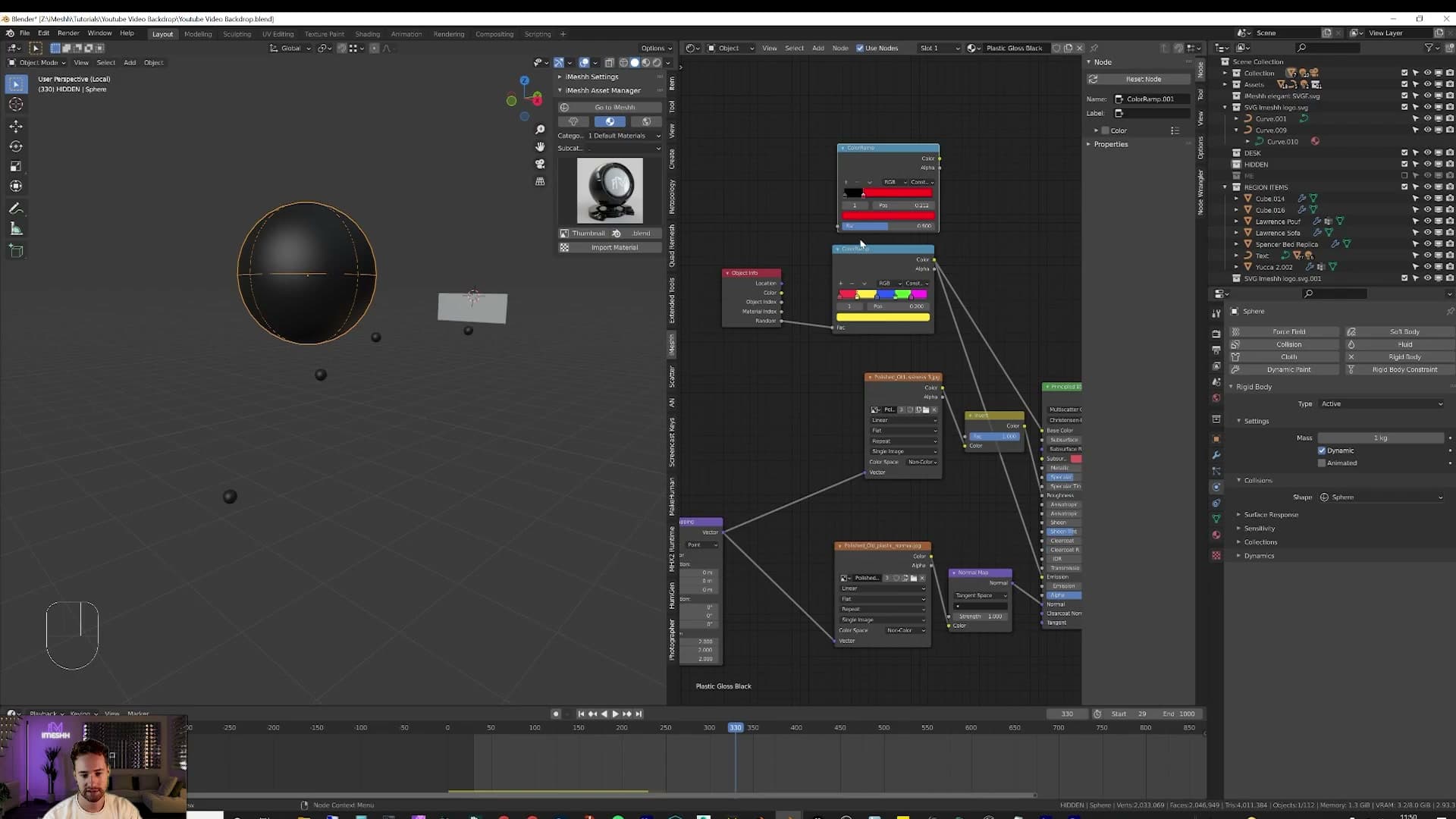The height and width of the screenshot is (819, 1456).
Task: Hide Yucca 2.002 in viewport
Action: [1427, 267]
